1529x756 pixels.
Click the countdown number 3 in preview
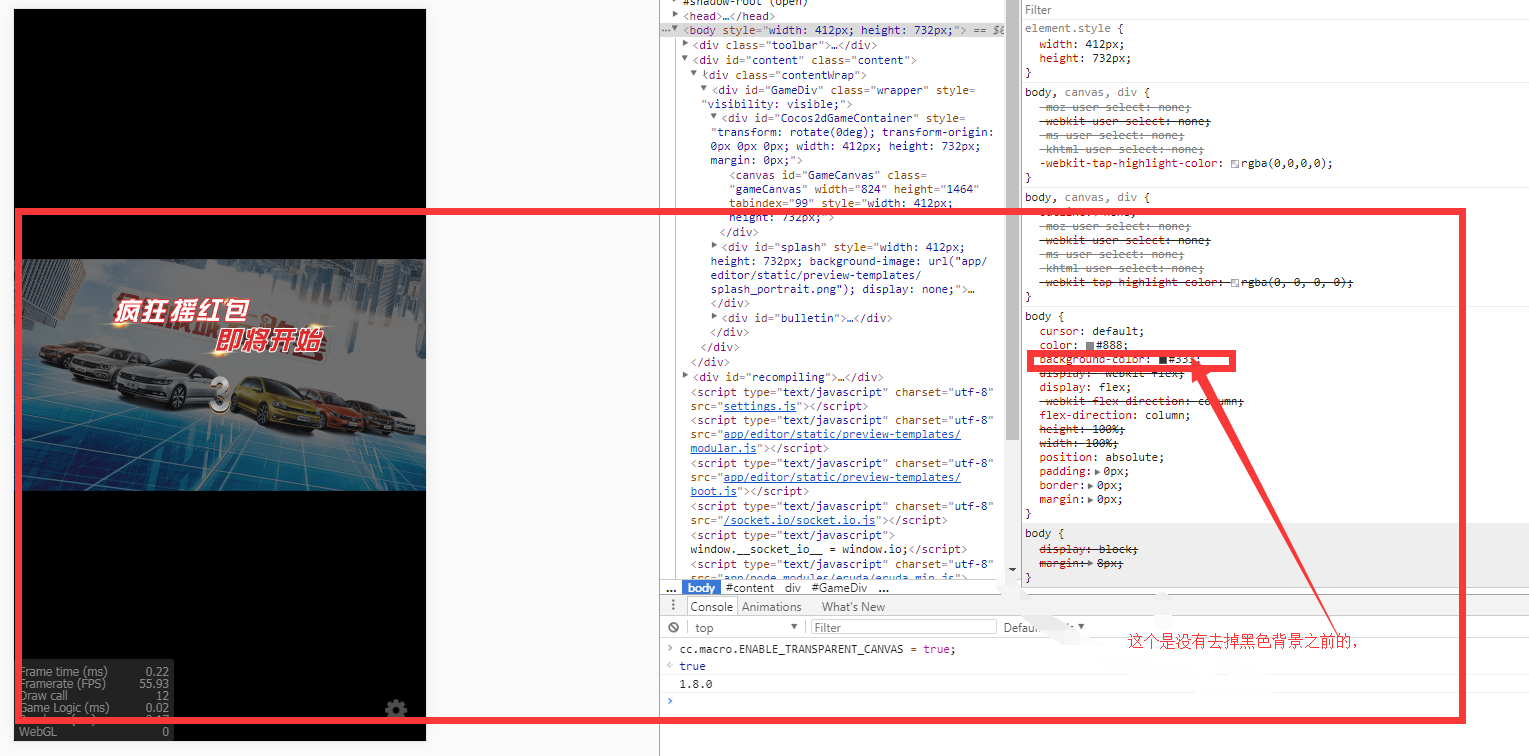[x=219, y=397]
